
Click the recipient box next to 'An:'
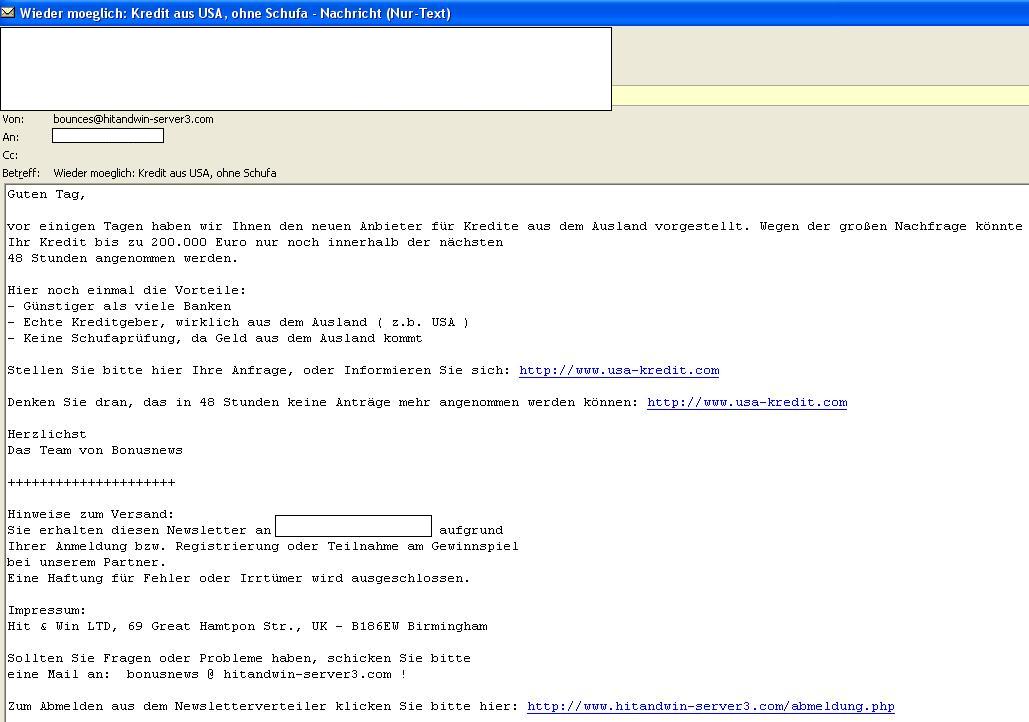click(x=108, y=136)
